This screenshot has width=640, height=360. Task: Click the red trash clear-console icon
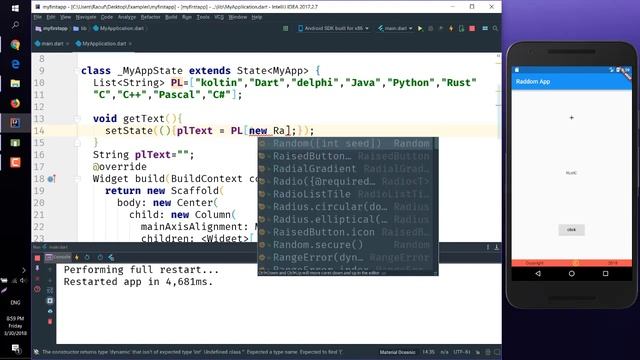click(50, 322)
